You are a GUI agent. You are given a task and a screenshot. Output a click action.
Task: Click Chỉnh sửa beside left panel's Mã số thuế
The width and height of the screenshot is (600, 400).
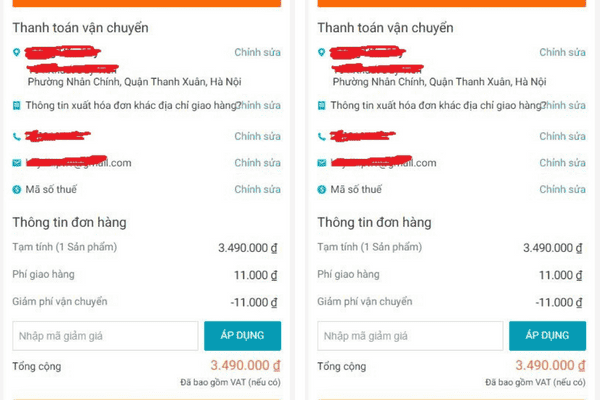click(257, 189)
